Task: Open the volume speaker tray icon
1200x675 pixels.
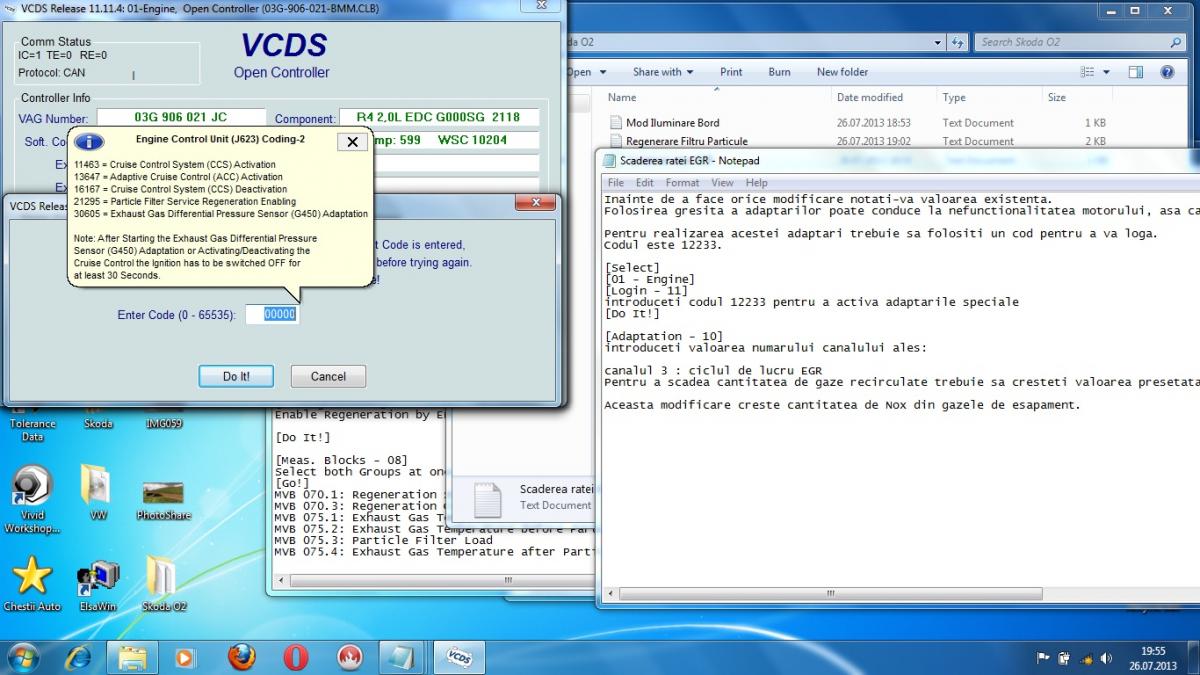Action: pyautogui.click(x=1106, y=658)
